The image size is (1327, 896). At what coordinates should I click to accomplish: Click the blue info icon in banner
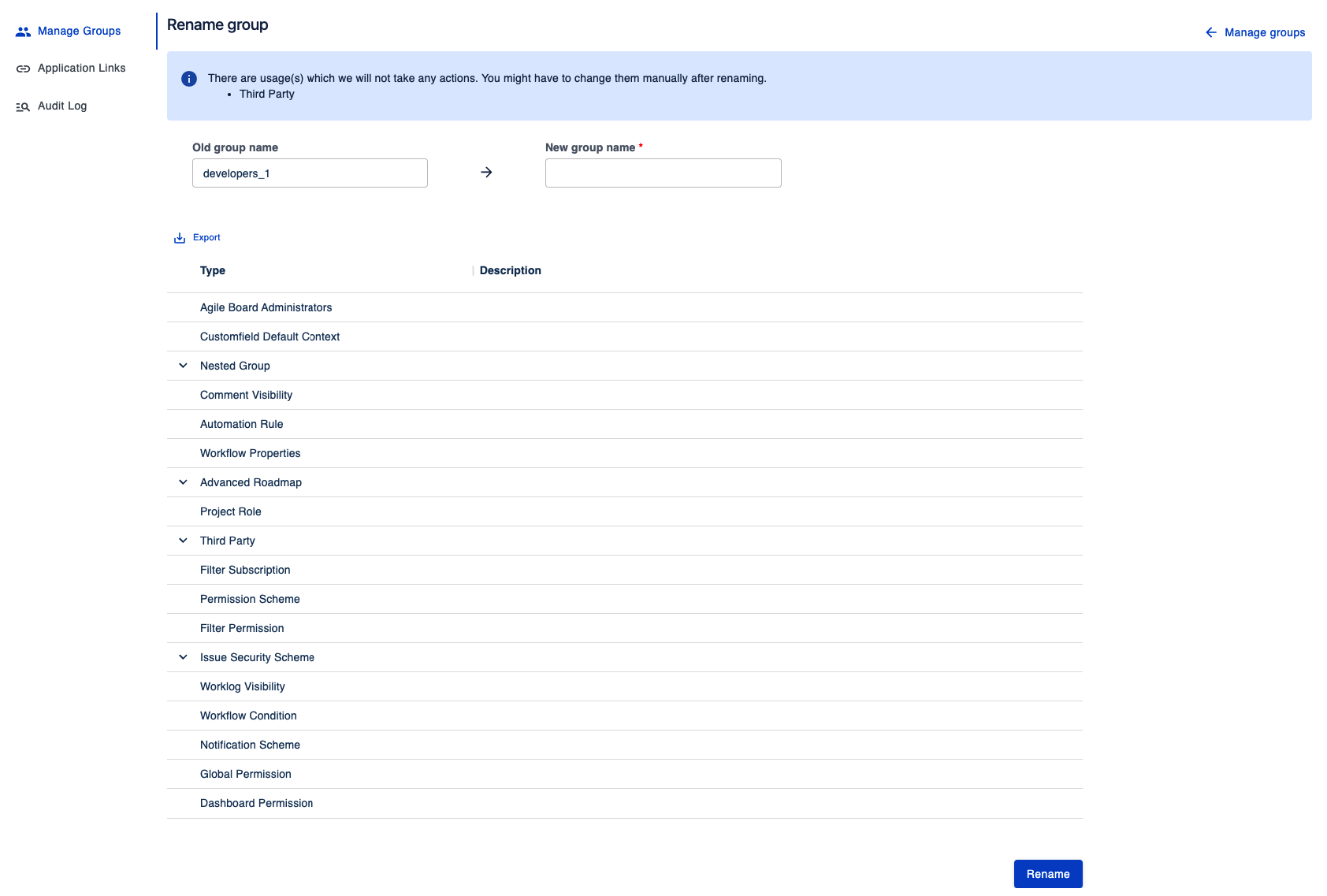click(189, 79)
